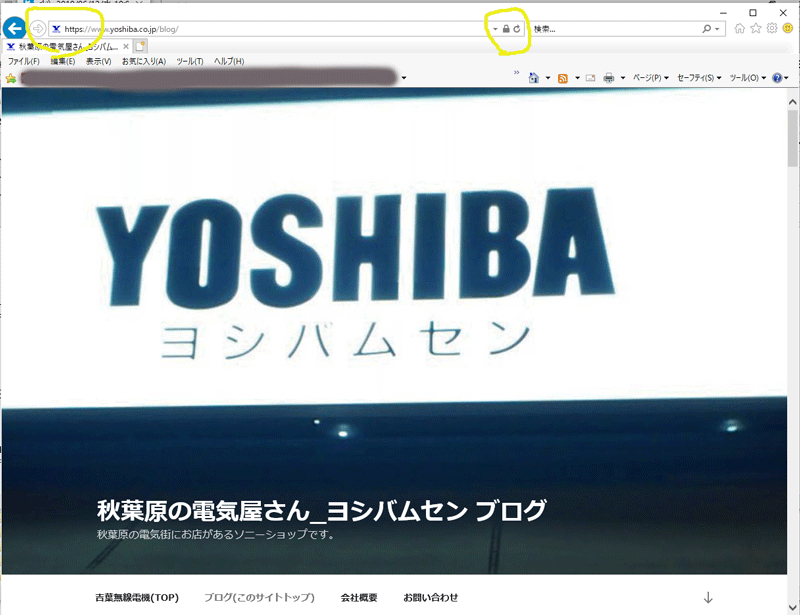Open the 編集(E) menu
Image resolution: width=800 pixels, height=615 pixels.
[x=63, y=61]
